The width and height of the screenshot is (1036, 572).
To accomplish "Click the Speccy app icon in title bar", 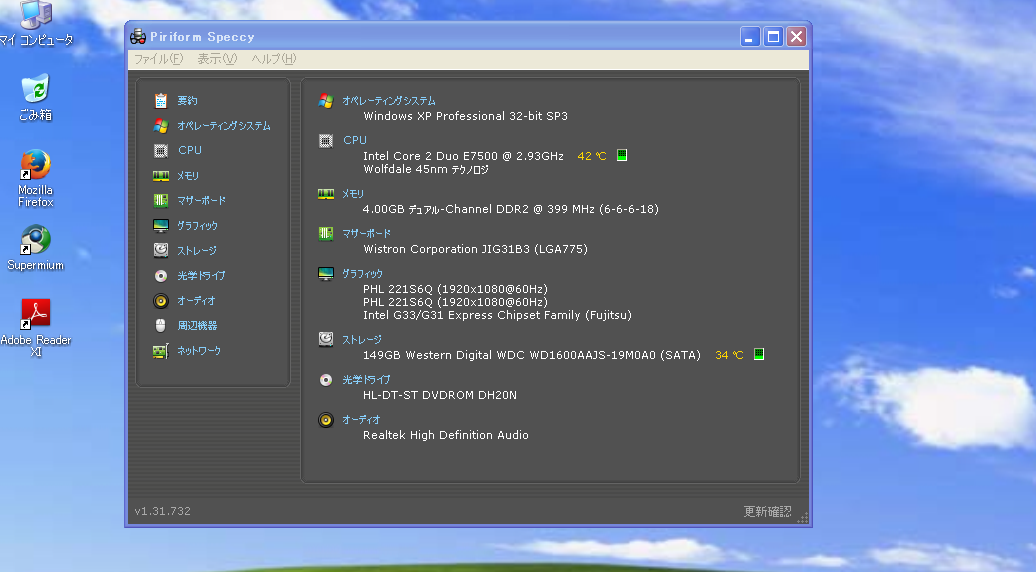I will tap(137, 36).
